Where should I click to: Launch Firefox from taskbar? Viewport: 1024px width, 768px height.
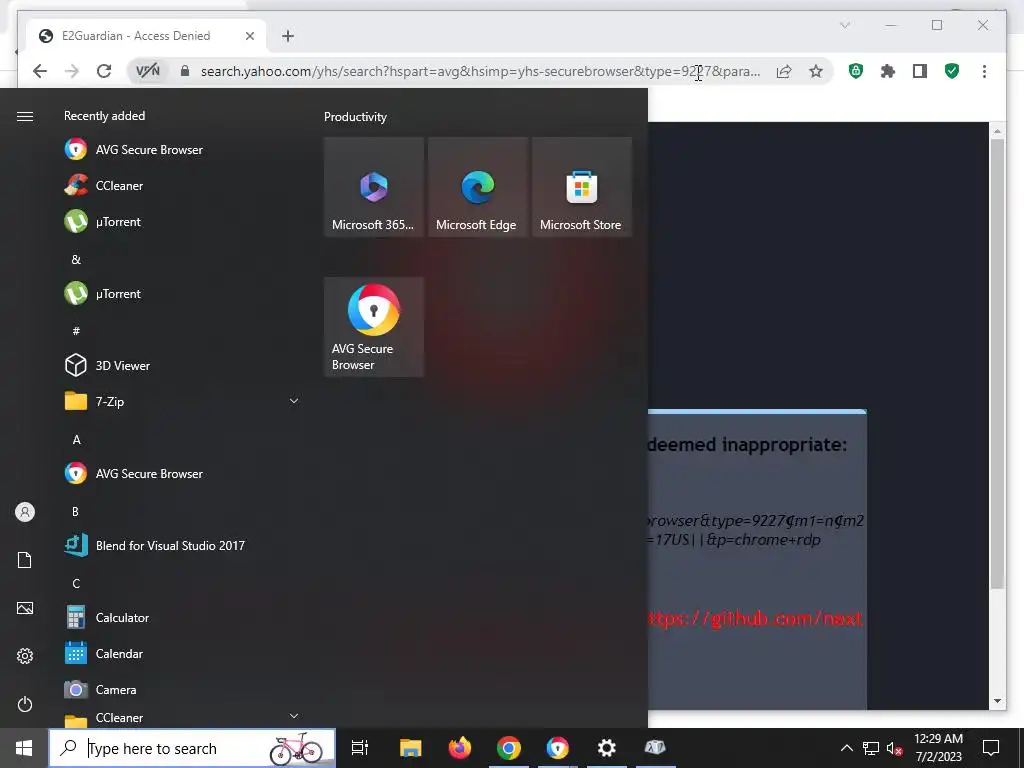pos(460,748)
